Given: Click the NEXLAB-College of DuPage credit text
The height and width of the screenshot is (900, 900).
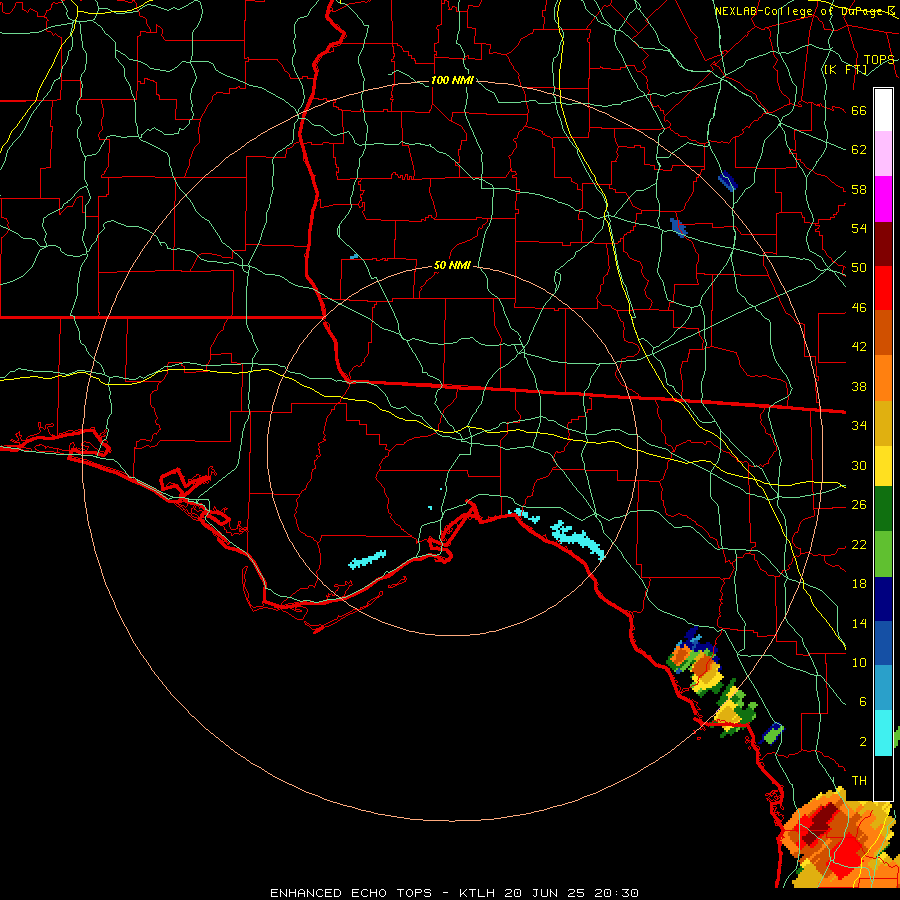Looking at the screenshot, I should point(805,11).
